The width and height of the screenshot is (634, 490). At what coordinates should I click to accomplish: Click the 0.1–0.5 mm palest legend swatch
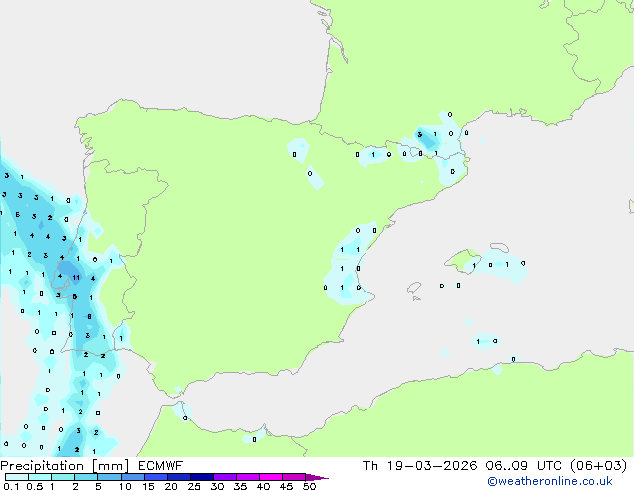[17, 477]
